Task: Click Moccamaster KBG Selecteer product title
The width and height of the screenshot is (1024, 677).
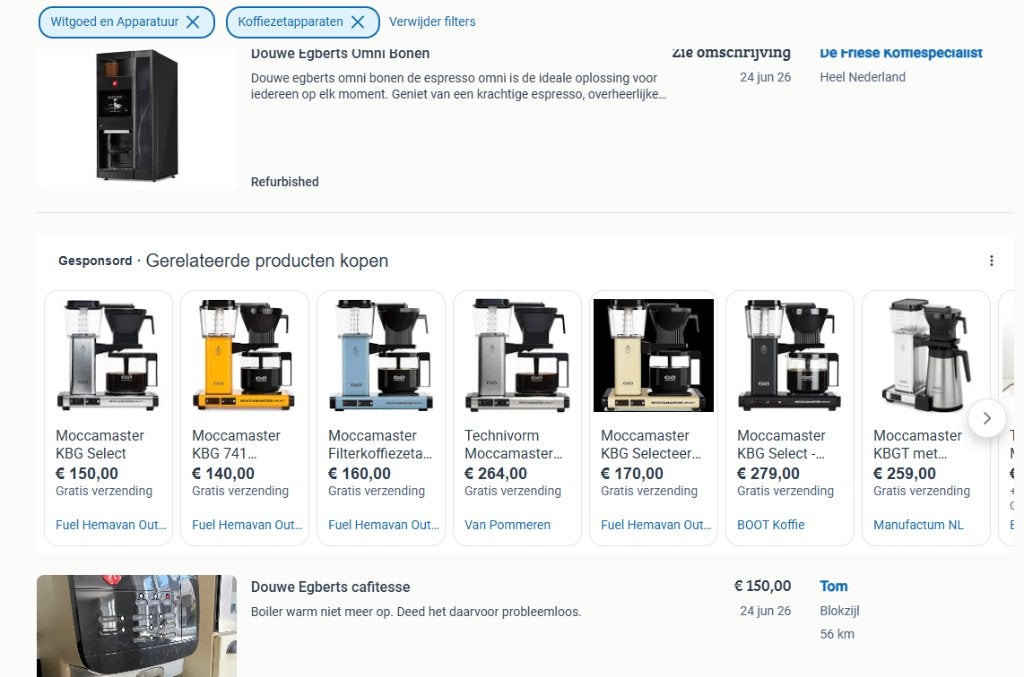Action: (651, 445)
